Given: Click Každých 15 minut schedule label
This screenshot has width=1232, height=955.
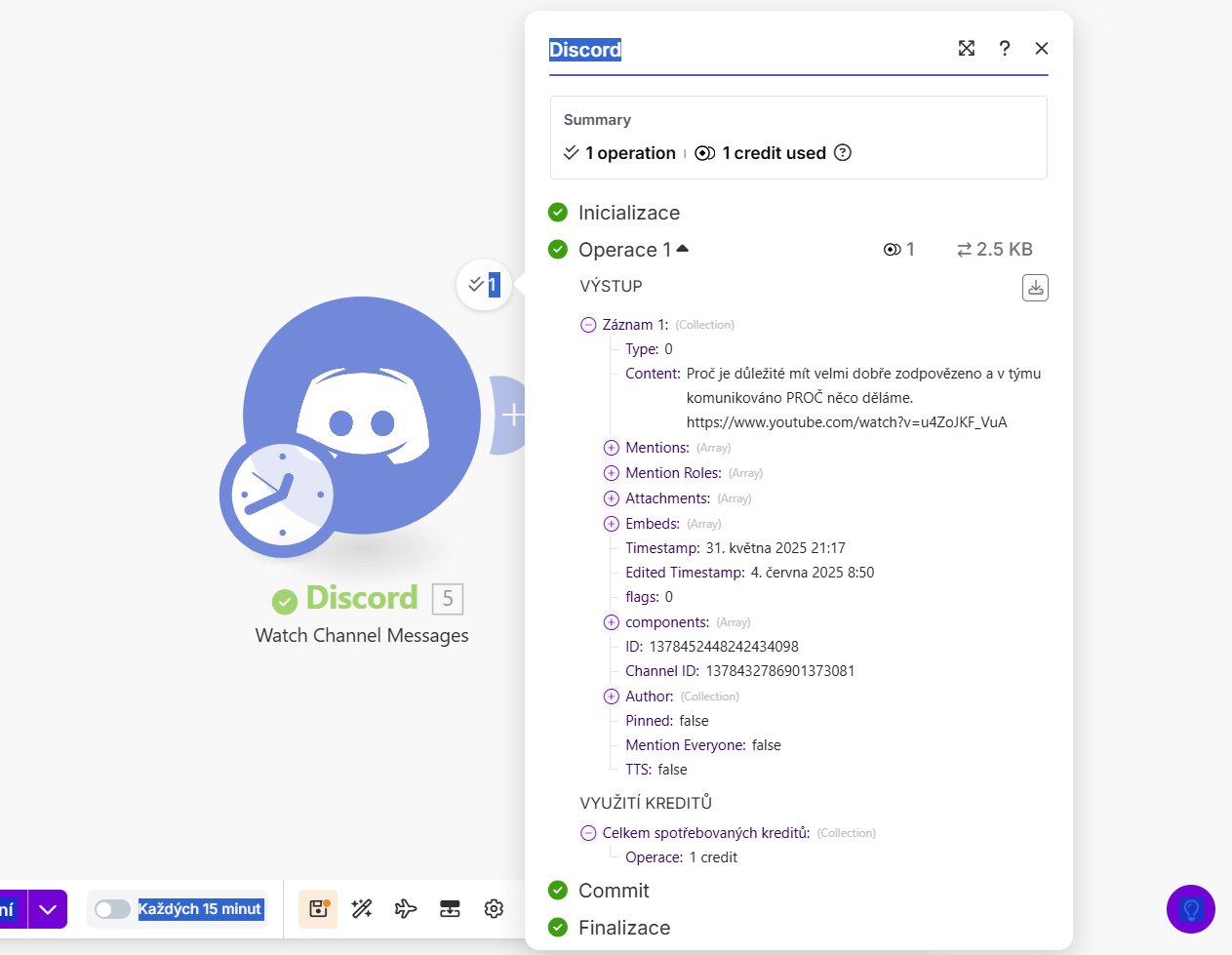Looking at the screenshot, I should tap(200, 909).
